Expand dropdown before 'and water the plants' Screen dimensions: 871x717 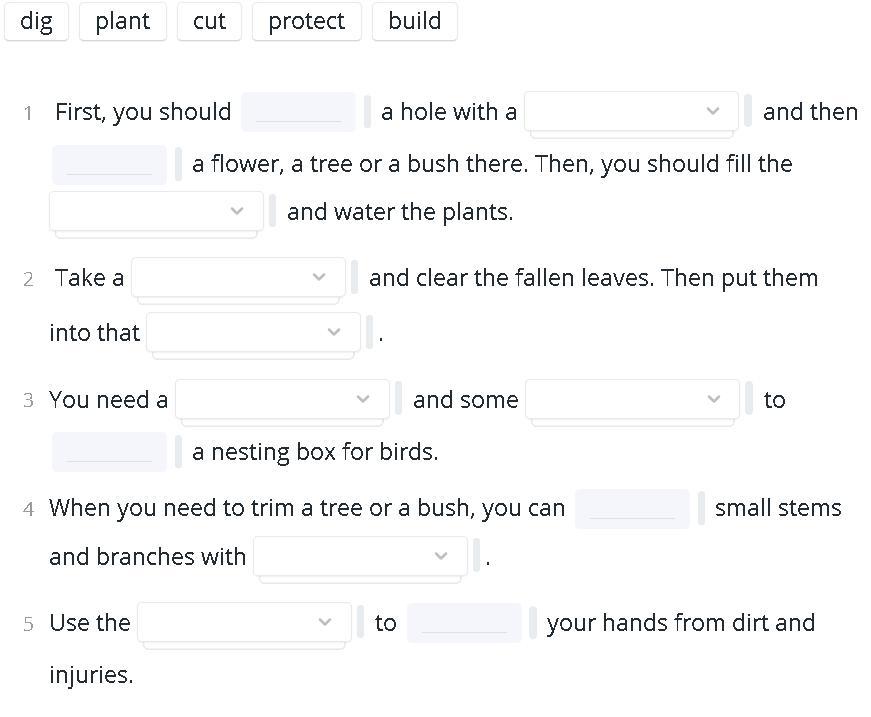pyautogui.click(x=156, y=211)
